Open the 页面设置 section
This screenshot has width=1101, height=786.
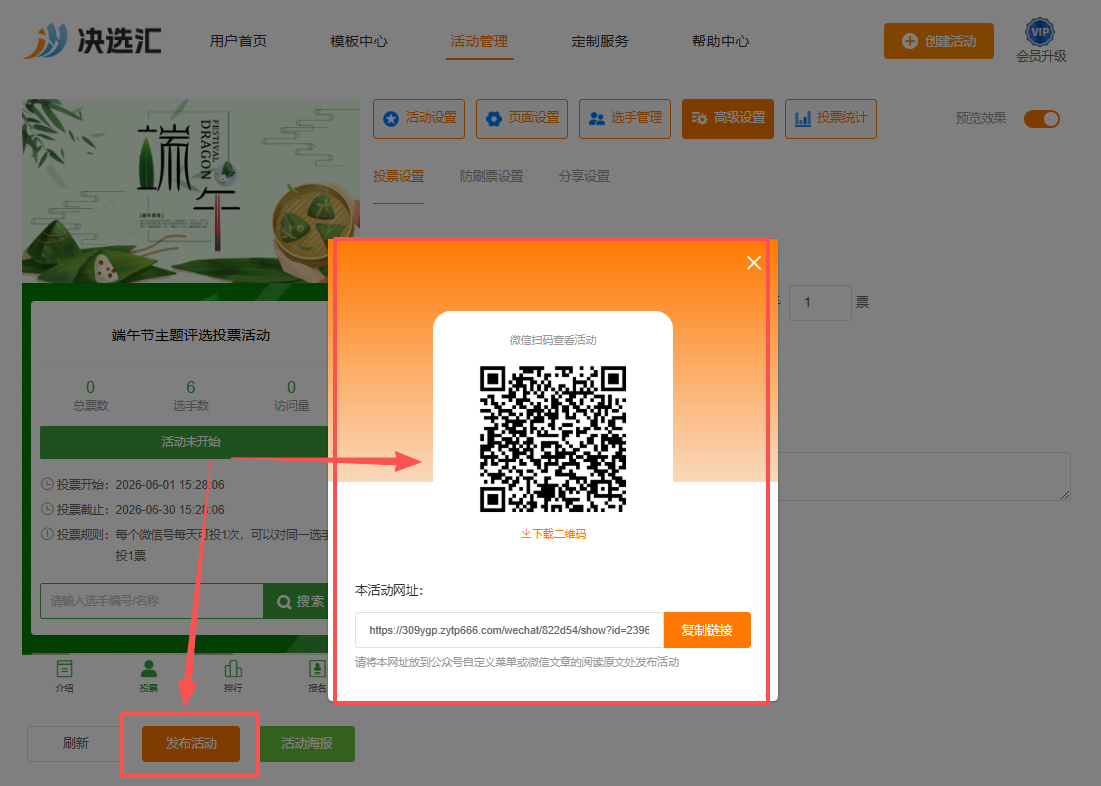pos(522,119)
